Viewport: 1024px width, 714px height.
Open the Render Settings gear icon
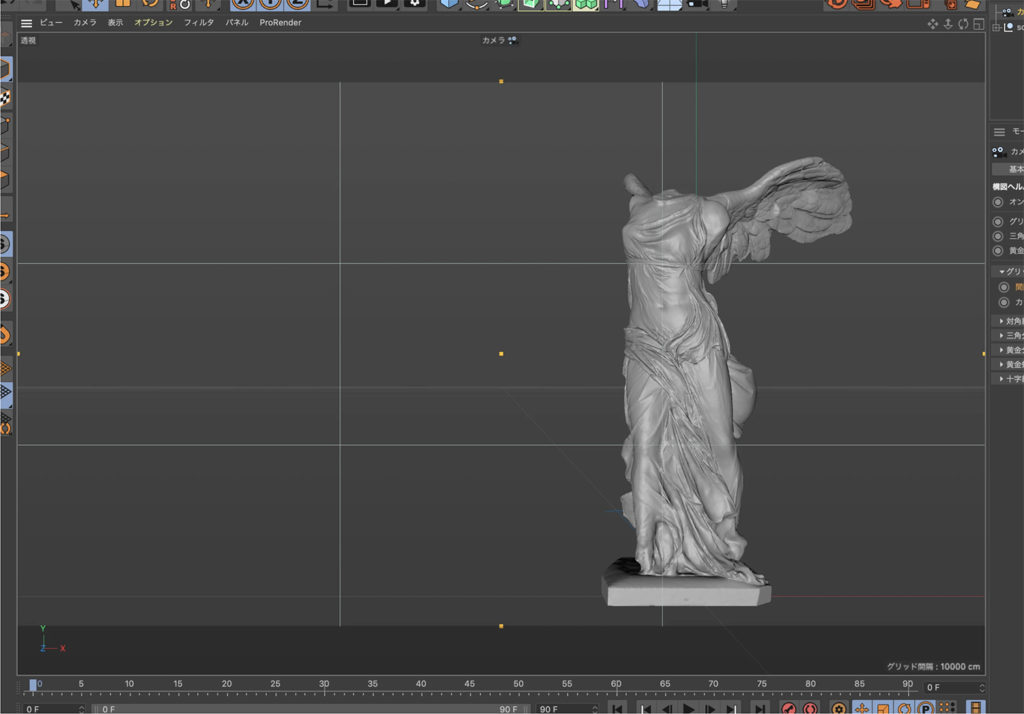(x=414, y=3)
